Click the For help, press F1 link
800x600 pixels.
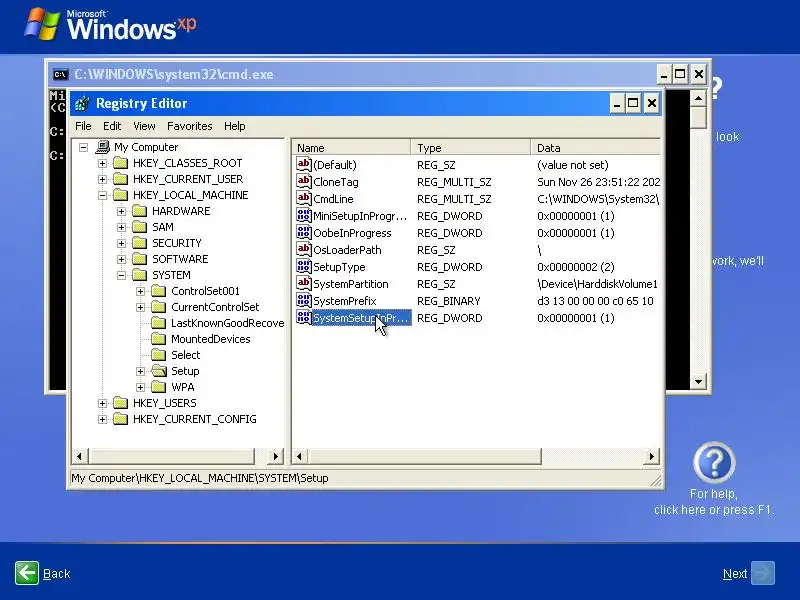[x=714, y=502]
